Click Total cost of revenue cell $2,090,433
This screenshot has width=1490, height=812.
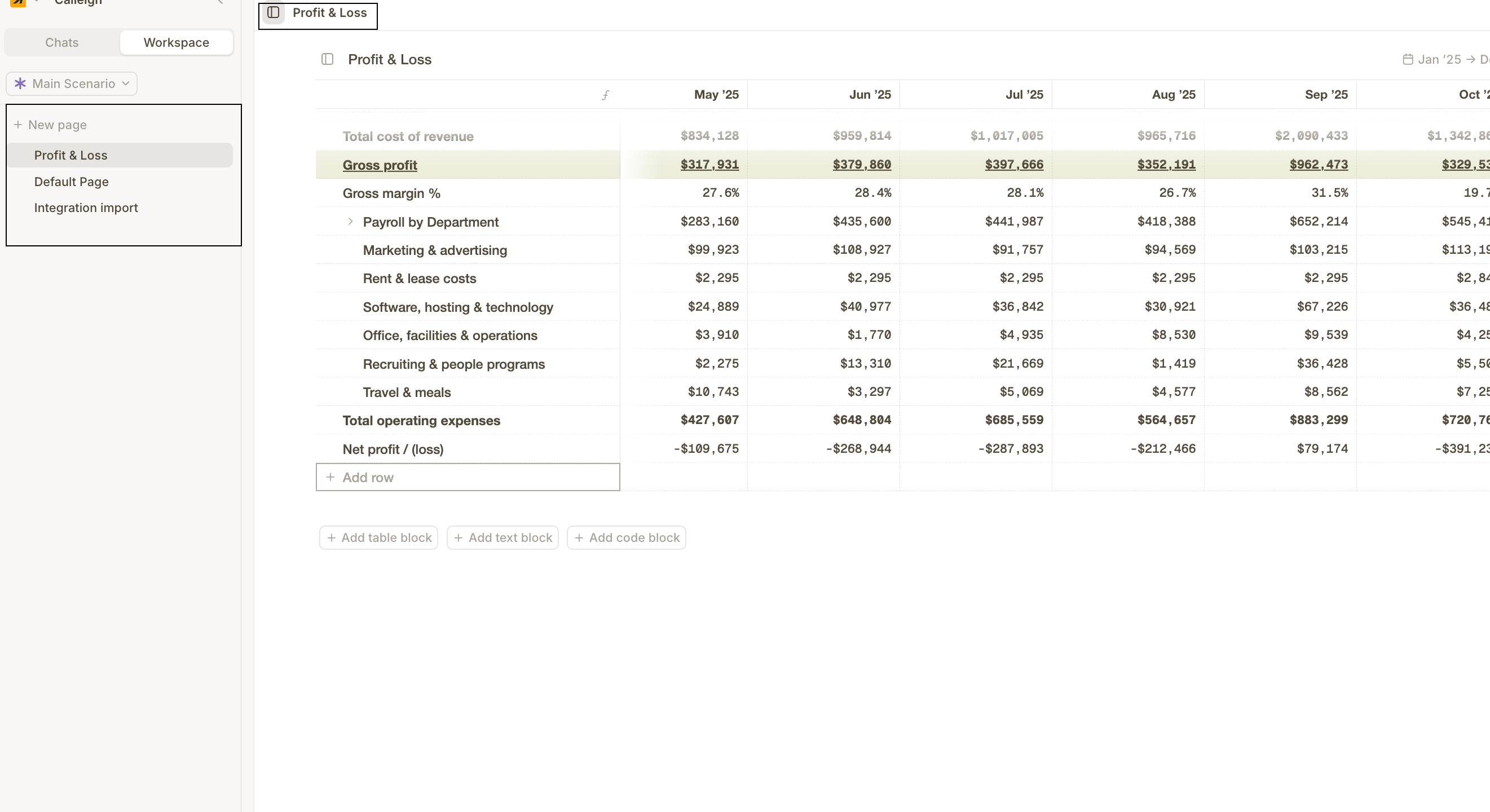click(x=1311, y=135)
